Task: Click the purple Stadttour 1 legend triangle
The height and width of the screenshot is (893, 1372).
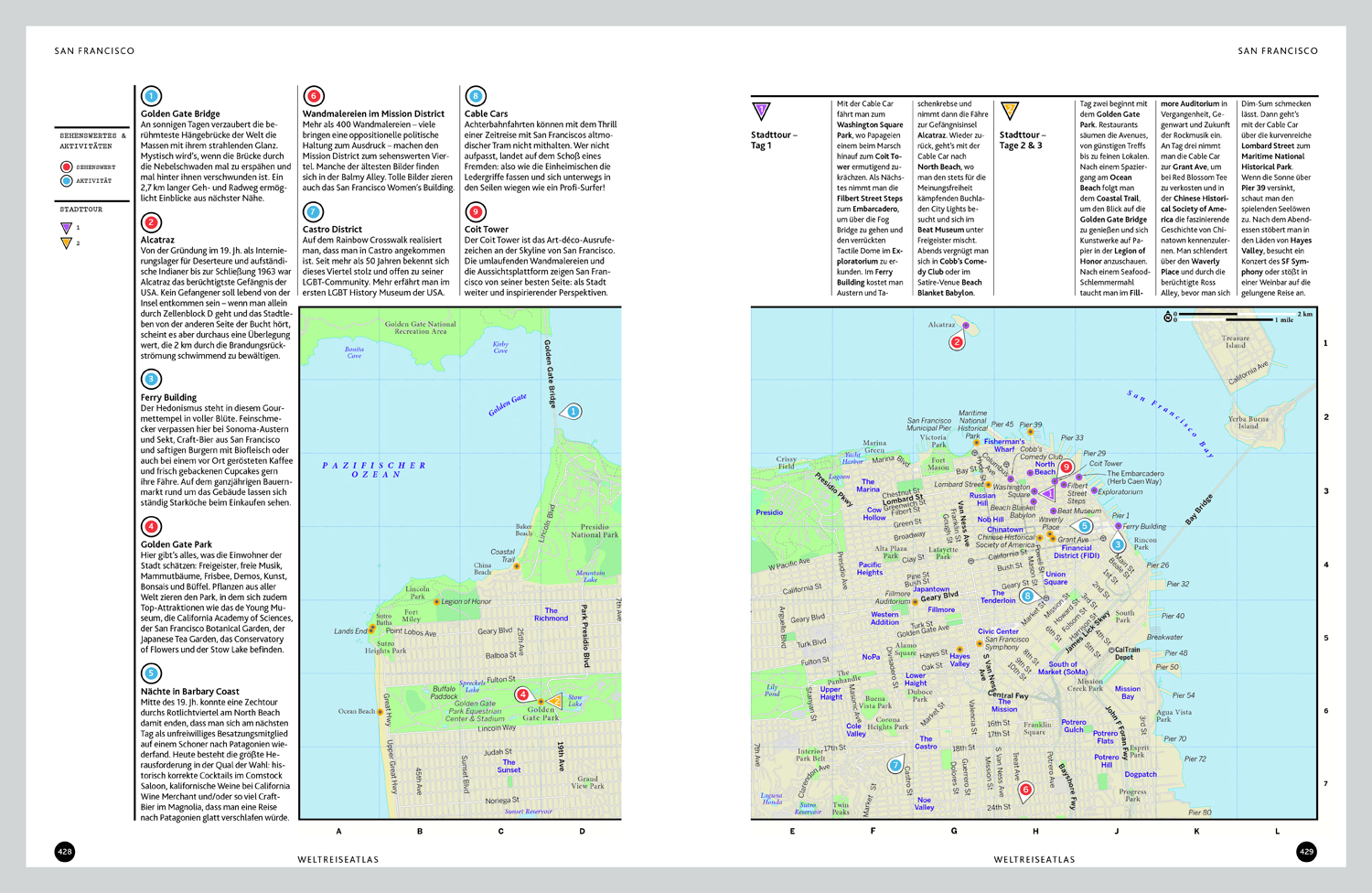Action: [x=66, y=228]
